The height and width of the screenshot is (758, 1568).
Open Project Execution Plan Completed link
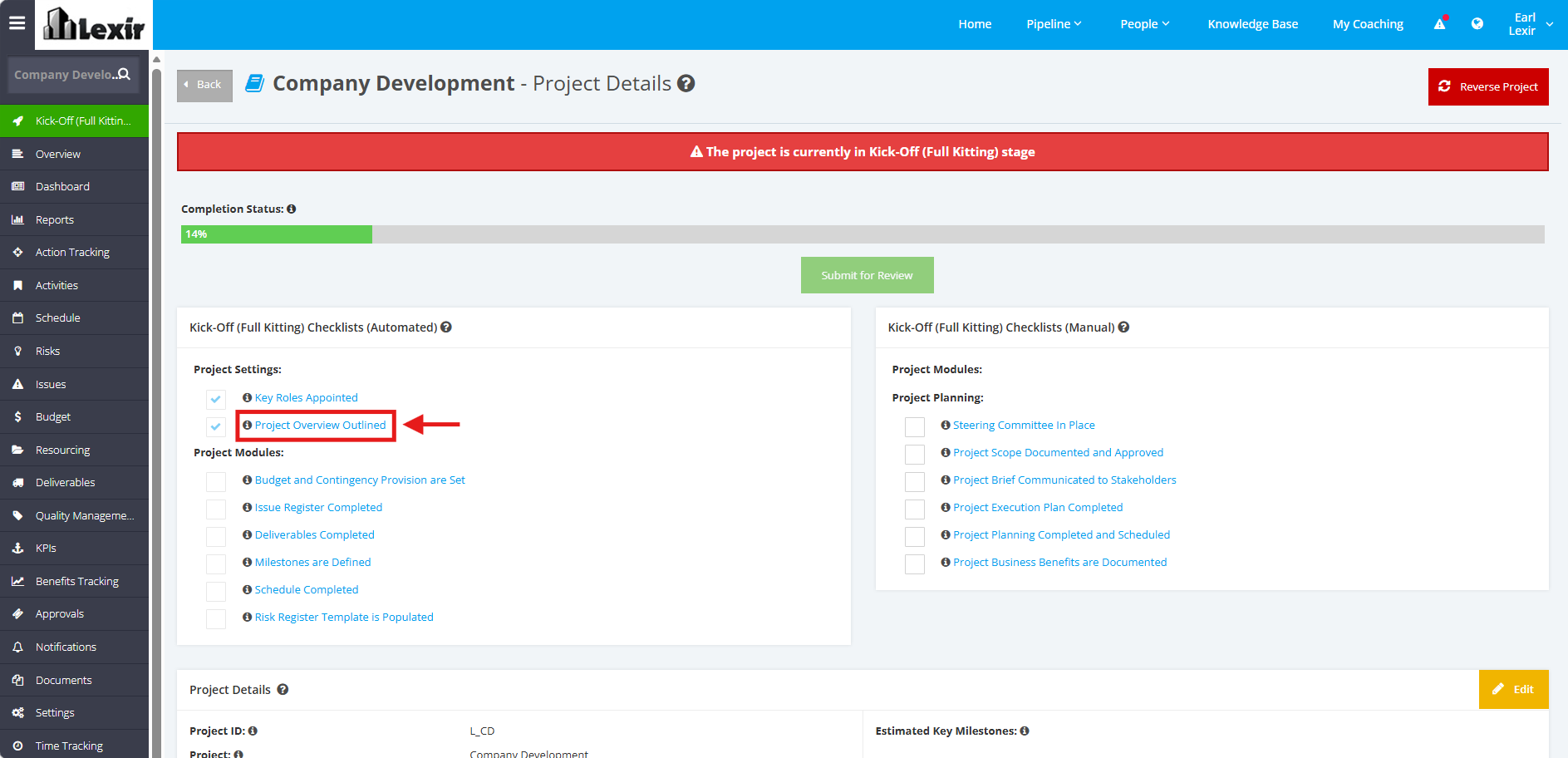click(x=1038, y=507)
